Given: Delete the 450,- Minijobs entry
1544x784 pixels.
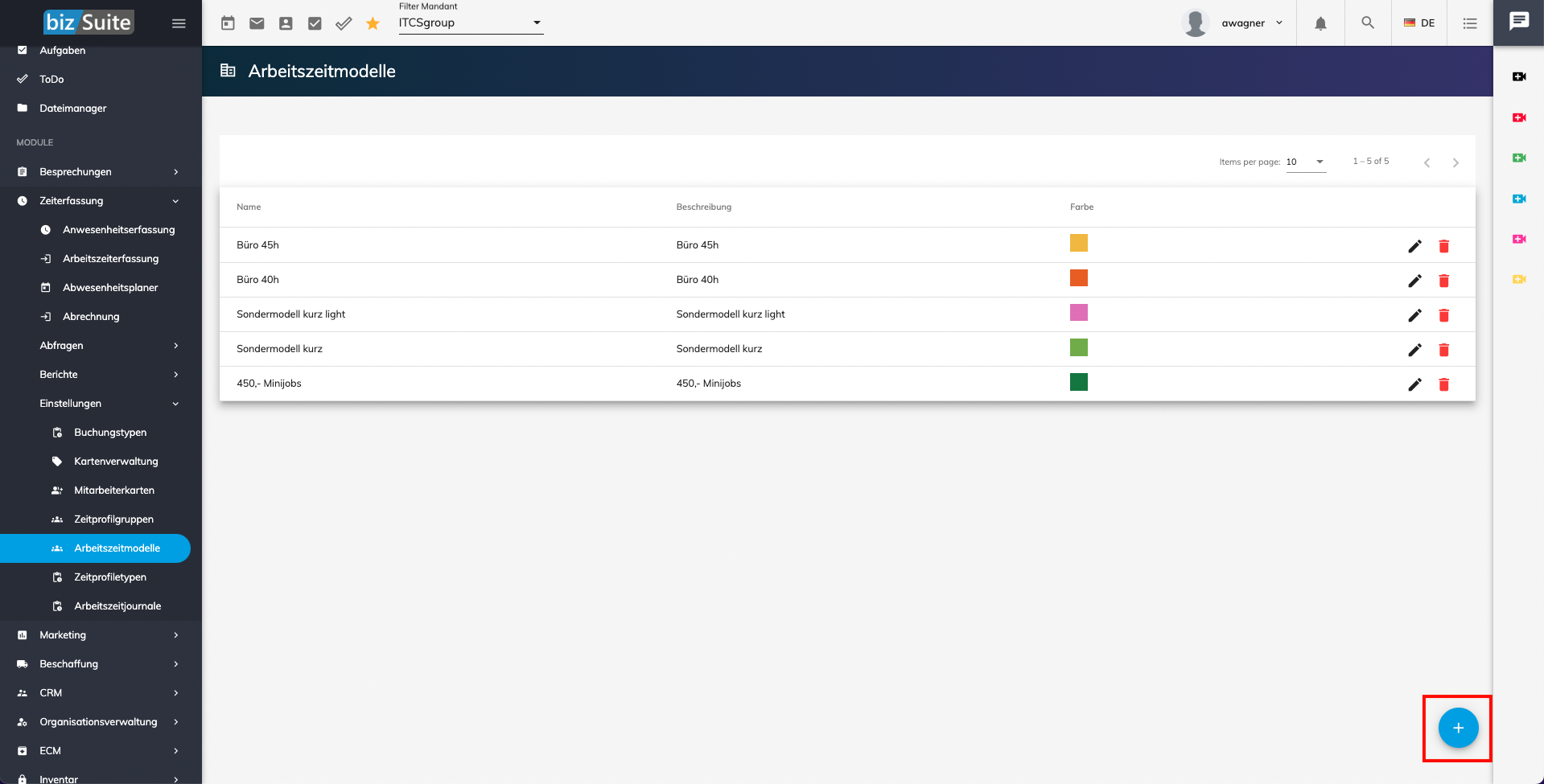Looking at the screenshot, I should (x=1443, y=384).
